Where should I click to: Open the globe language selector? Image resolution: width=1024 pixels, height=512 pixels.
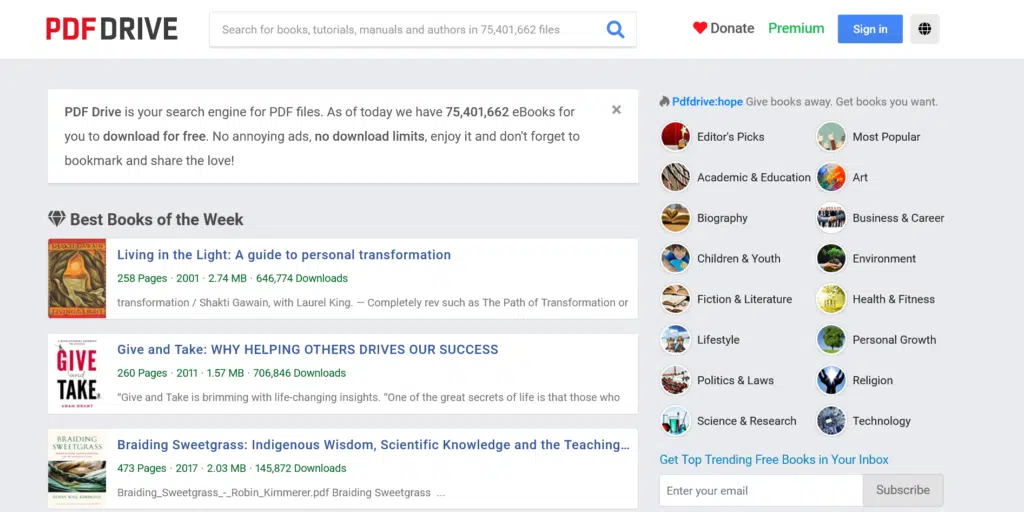pos(924,29)
